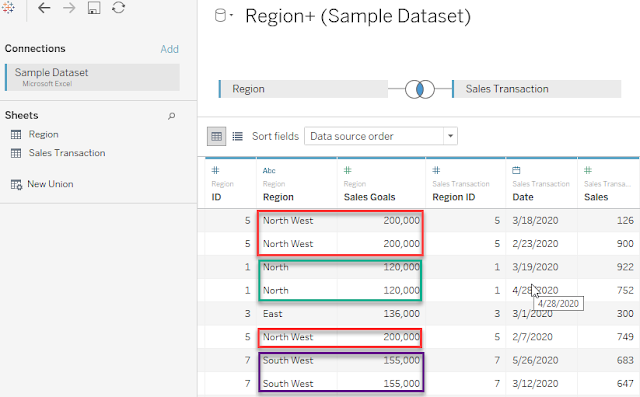Click the sales value 749
Screen dimensions: 640x397
click(625, 337)
